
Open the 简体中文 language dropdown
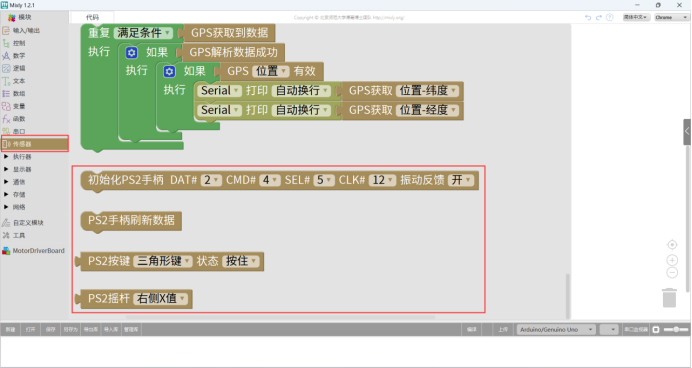[636, 17]
